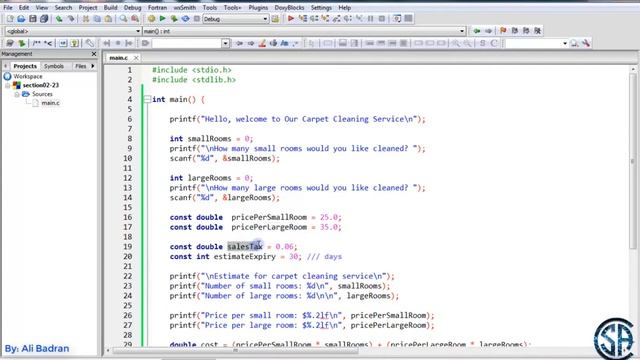
Task: Click the Abort build stop icon
Action: point(197,19)
